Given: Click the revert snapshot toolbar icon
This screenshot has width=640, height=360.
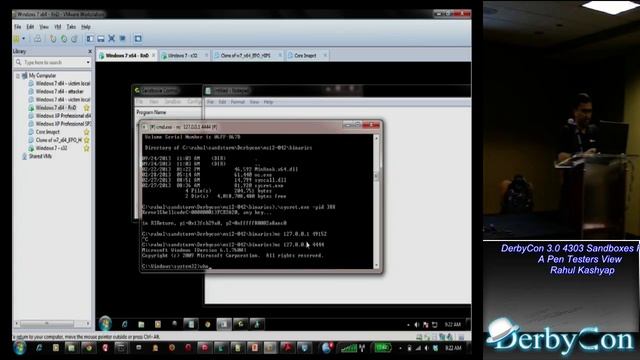Looking at the screenshot, I should click(x=64, y=39).
